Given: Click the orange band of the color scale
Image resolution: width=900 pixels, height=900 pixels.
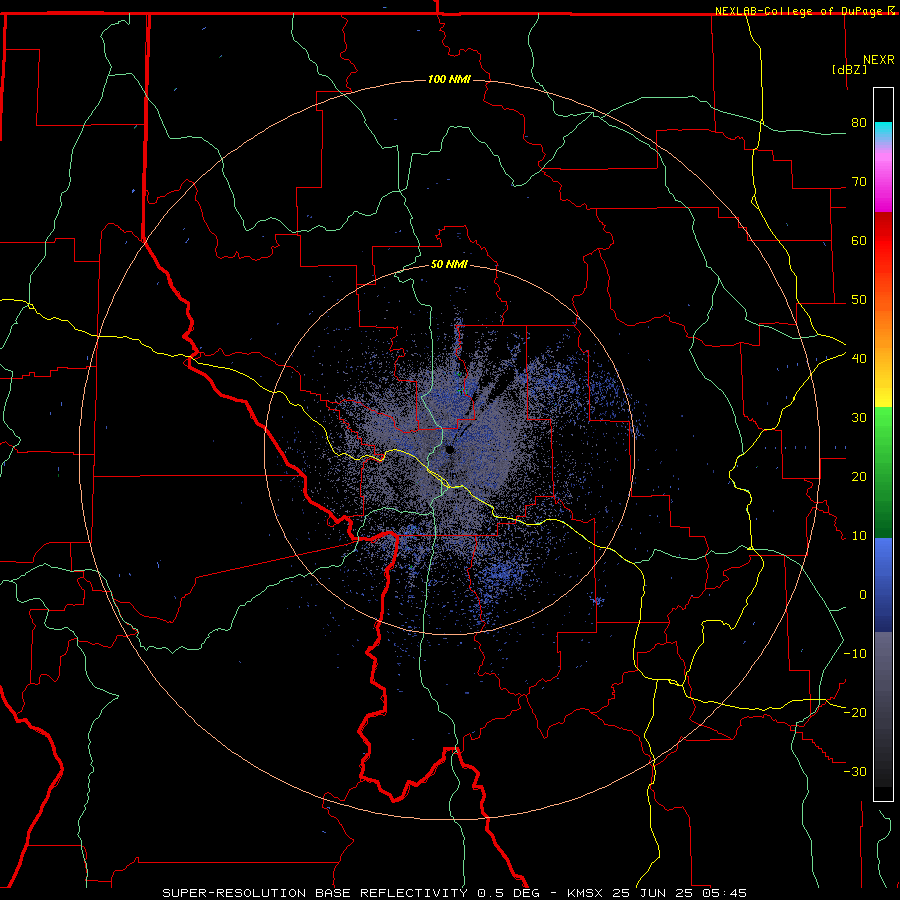Looking at the screenshot, I should point(883,333).
